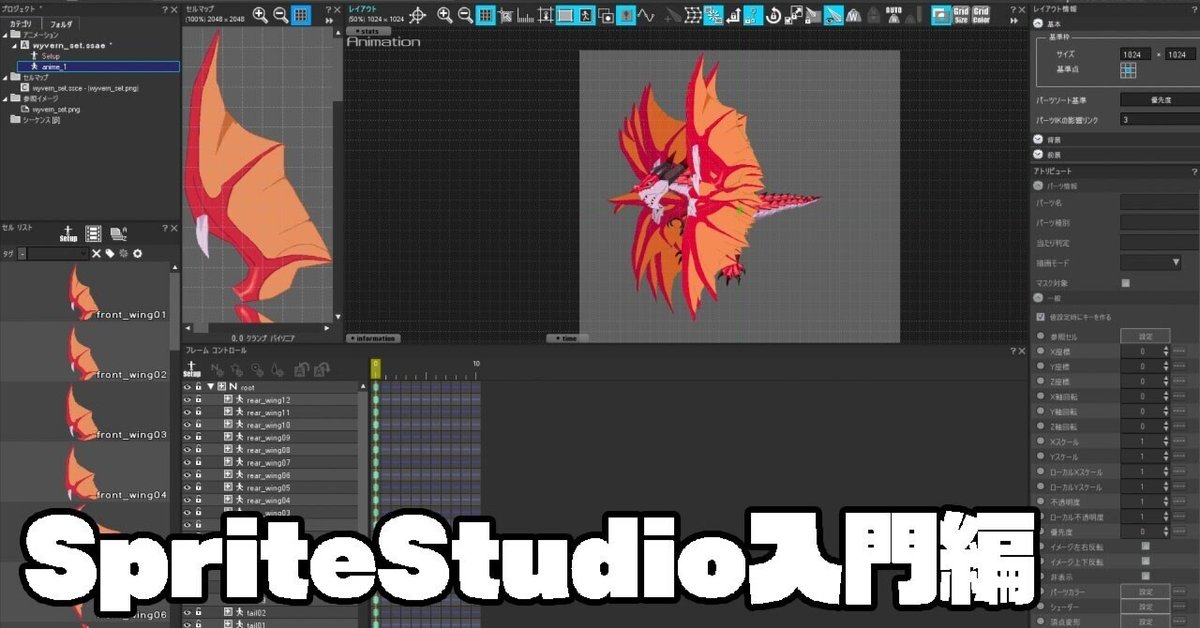Image resolution: width=1200 pixels, height=628 pixels.
Task: Expand the information overlay bar
Action: (374, 338)
